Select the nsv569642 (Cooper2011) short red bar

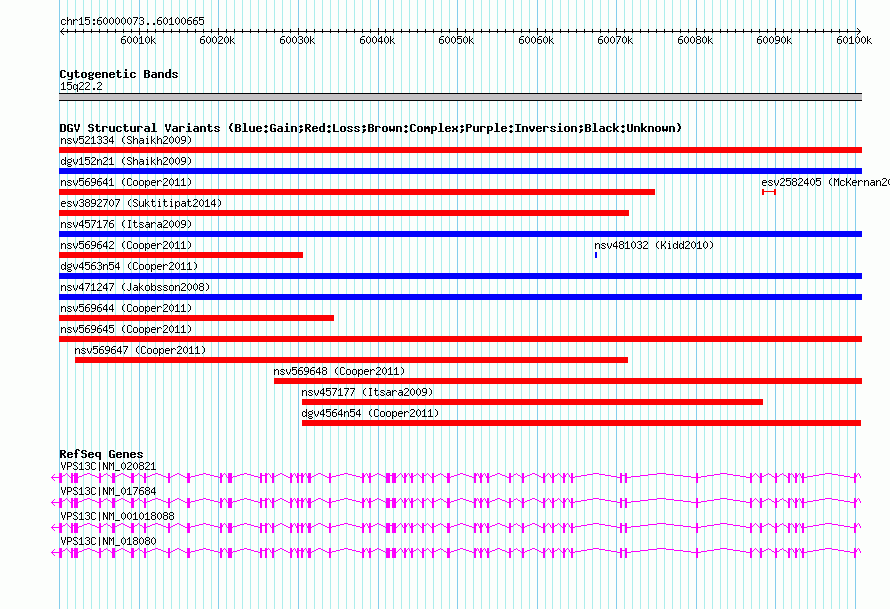pyautogui.click(x=181, y=255)
